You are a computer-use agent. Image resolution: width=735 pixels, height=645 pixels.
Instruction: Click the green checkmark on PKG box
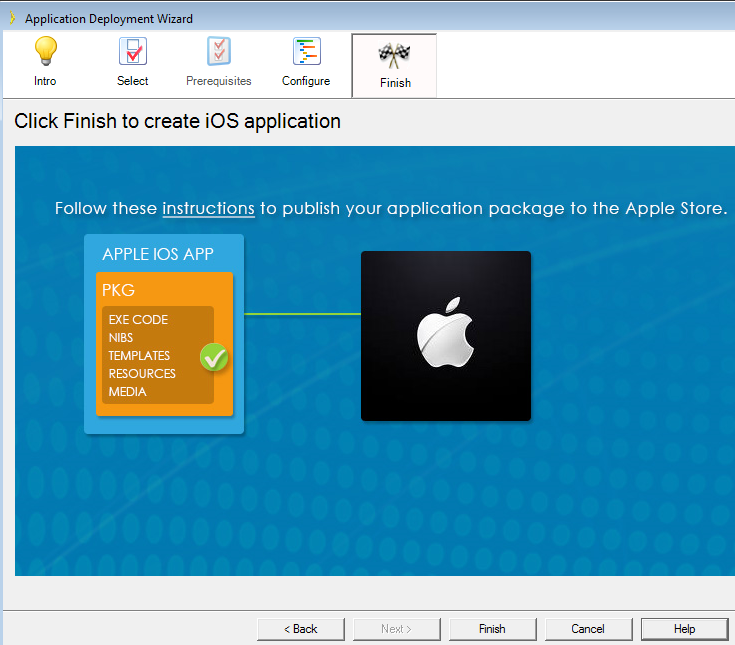[x=214, y=357]
